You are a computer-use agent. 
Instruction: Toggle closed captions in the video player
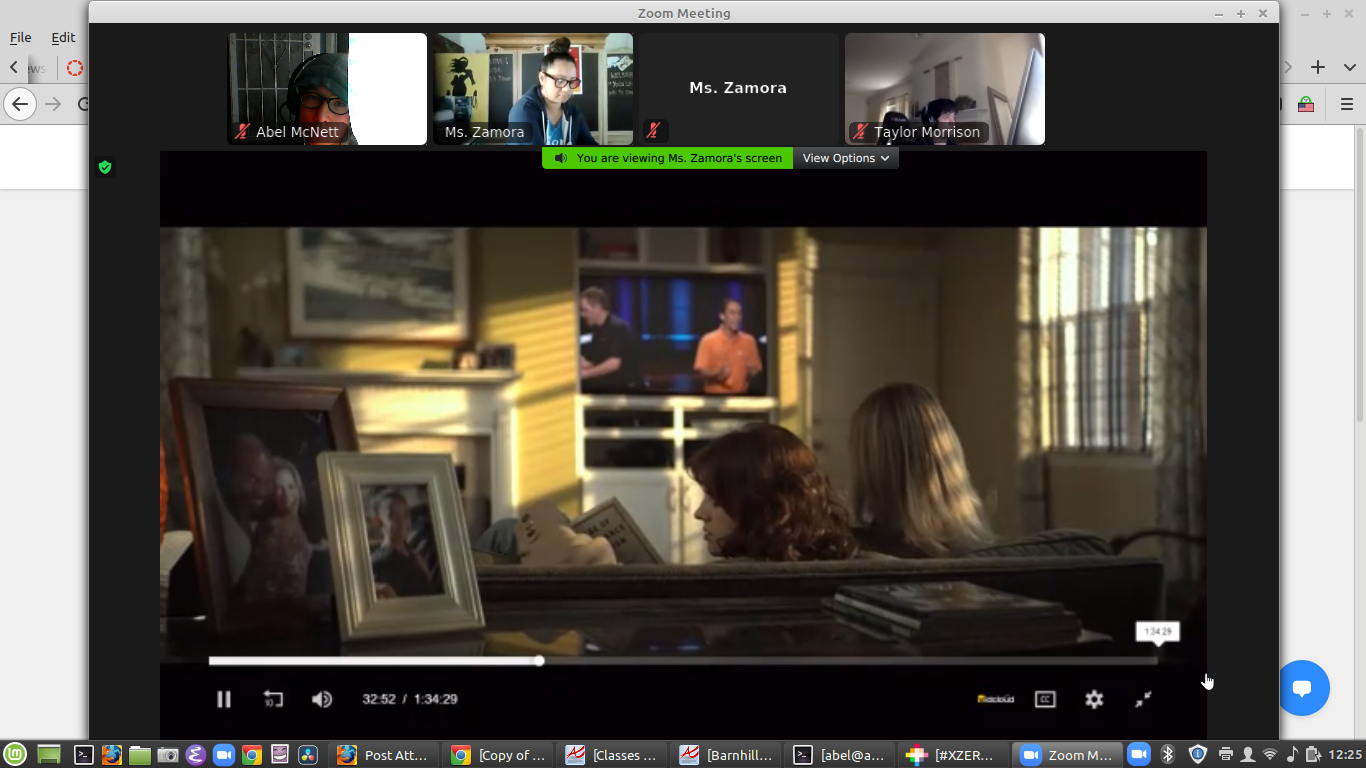coord(1045,699)
